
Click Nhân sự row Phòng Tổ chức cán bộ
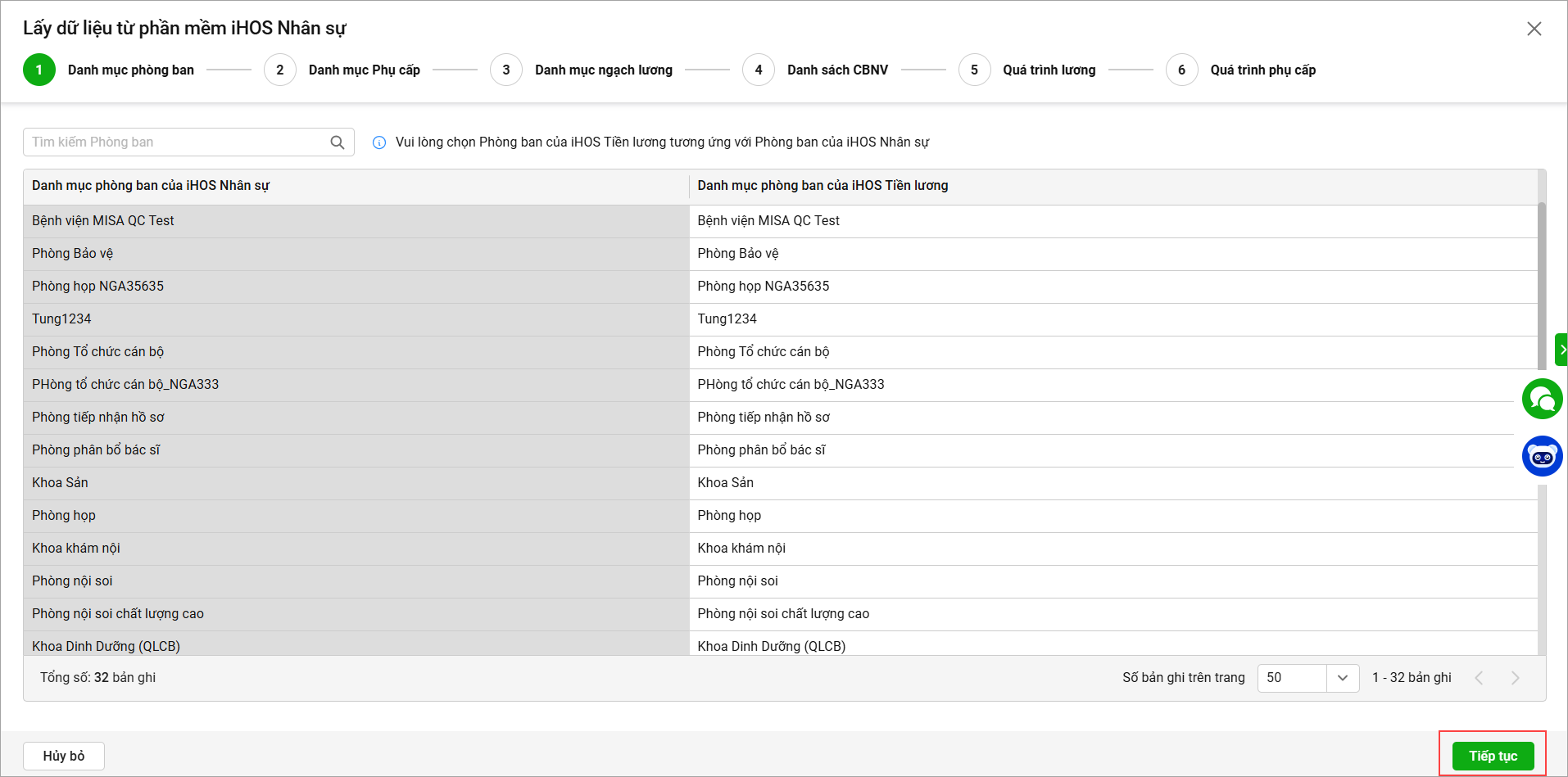[356, 352]
